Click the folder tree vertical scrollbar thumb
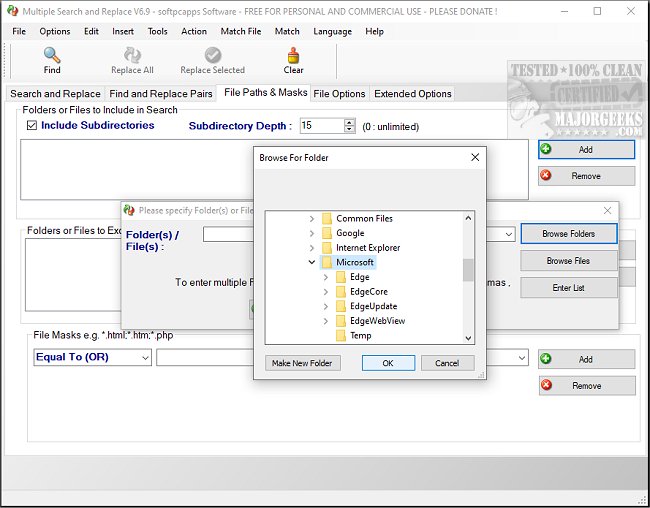This screenshot has width=650, height=508. 468,270
